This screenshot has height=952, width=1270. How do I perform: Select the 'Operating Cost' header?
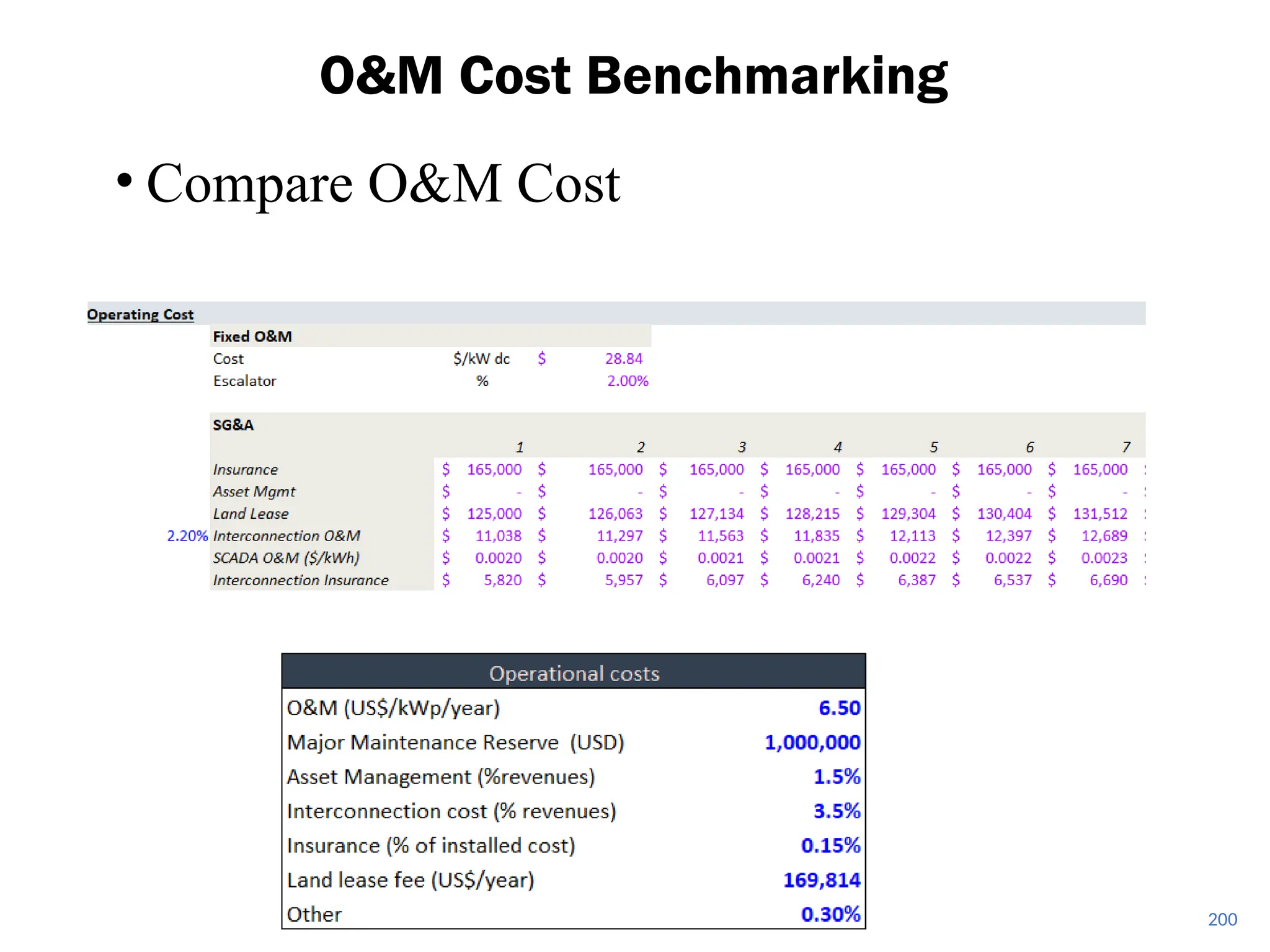coord(140,314)
